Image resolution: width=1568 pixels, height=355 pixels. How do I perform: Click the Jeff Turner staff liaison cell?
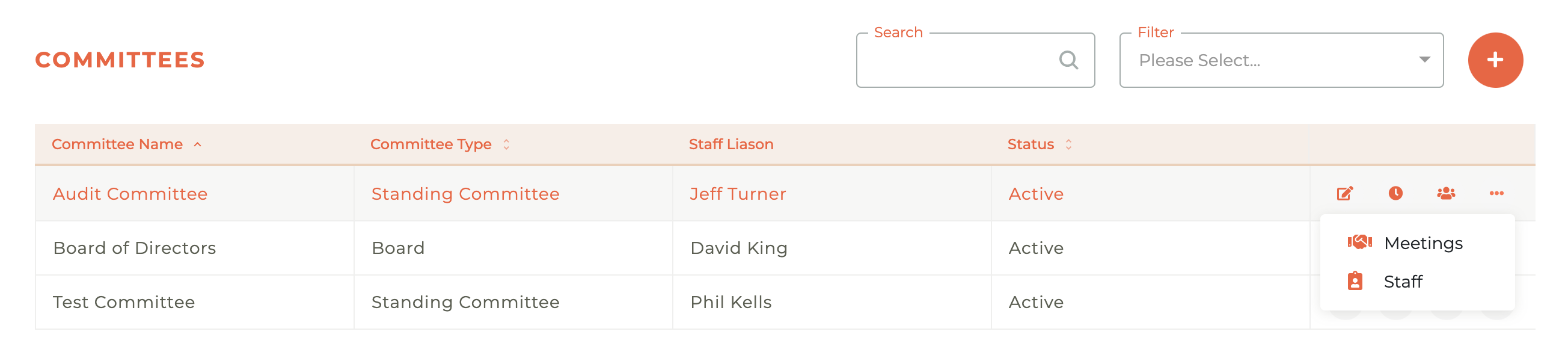pos(738,194)
